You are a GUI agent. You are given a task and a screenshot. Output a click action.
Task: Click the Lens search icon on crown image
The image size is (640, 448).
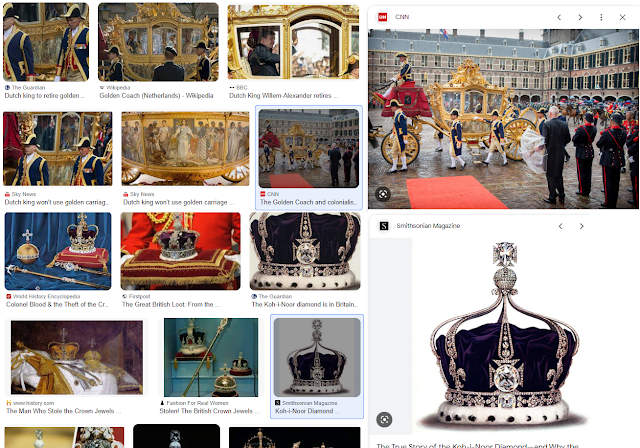(x=384, y=419)
